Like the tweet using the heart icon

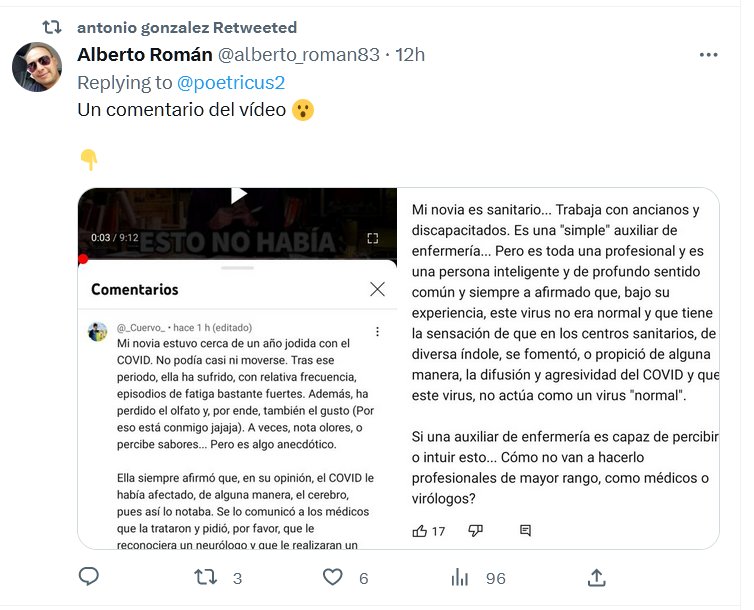[332, 577]
